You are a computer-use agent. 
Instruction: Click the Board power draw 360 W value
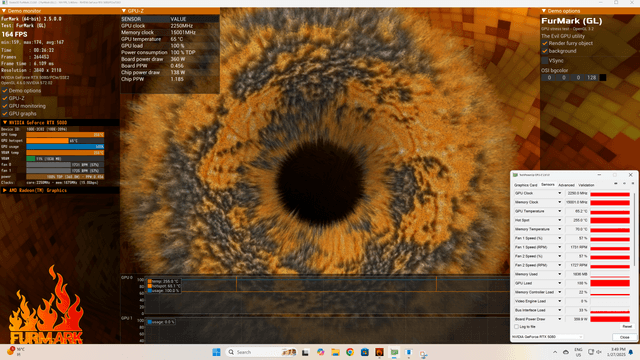point(178,59)
